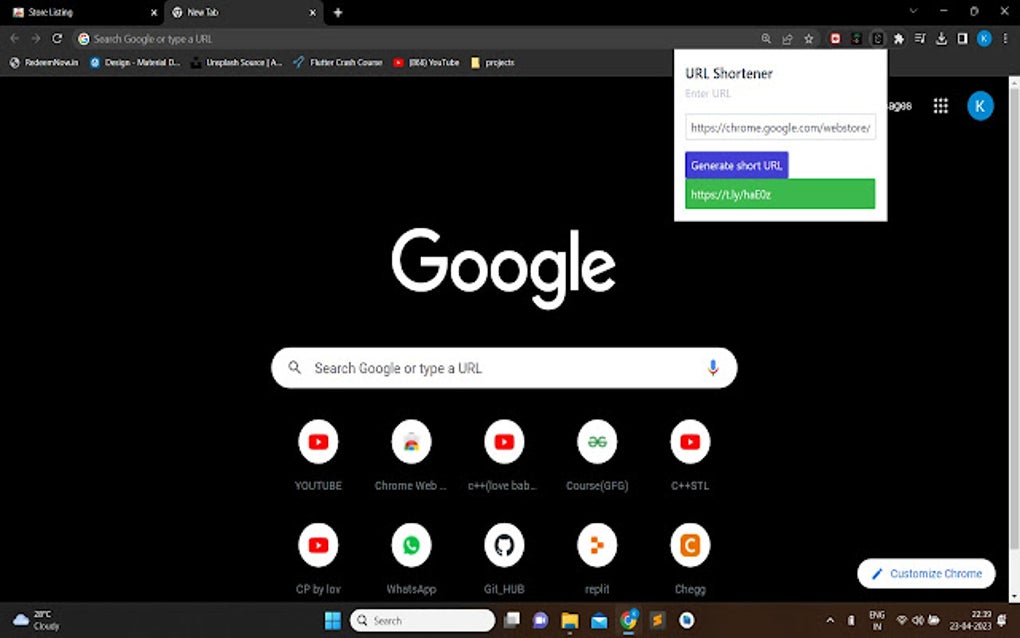Click inside the Enter URL field
Viewport: 1020px width, 638px height.
coord(780,127)
